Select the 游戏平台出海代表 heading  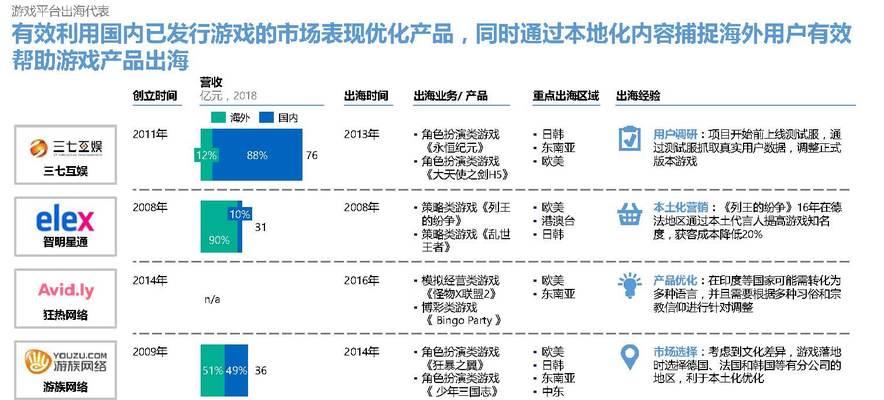pos(60,10)
